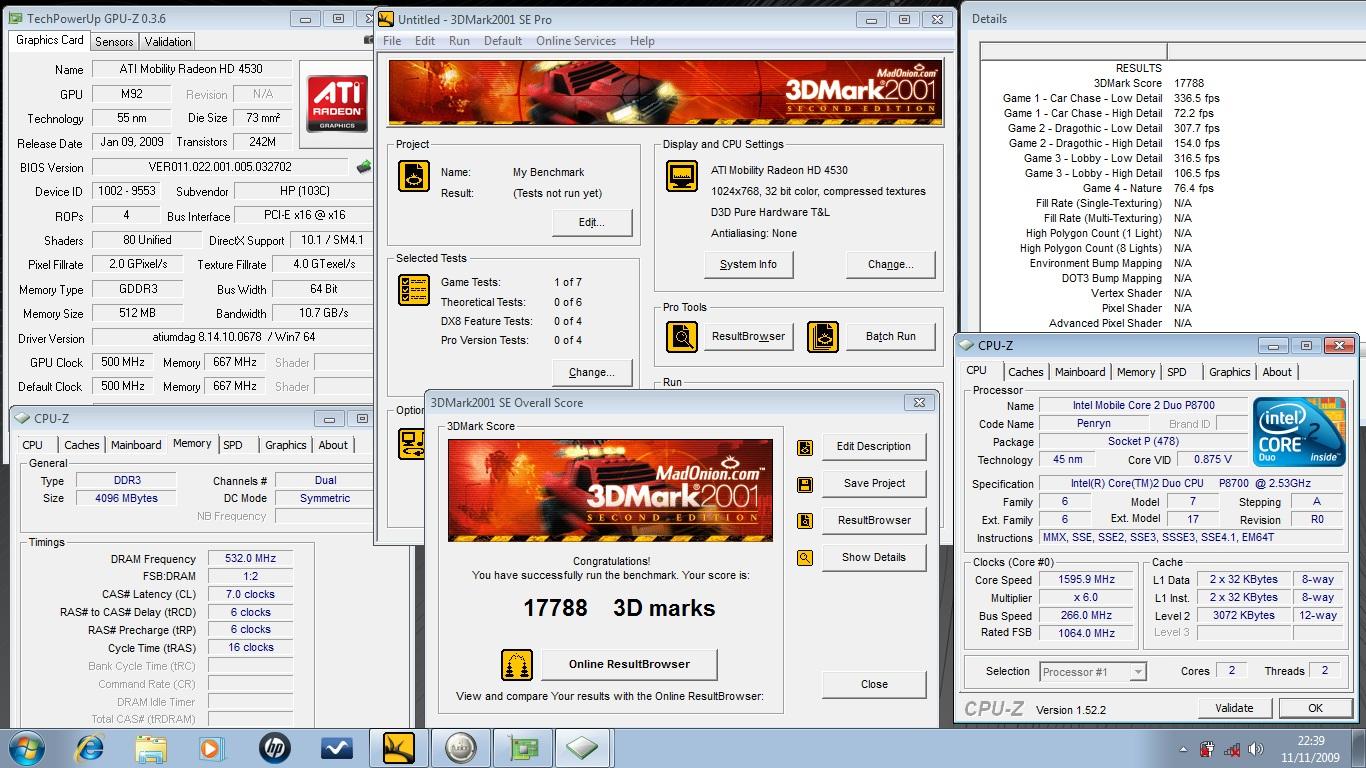This screenshot has height=768, width=1366.
Task: Click the Project icon in 3DMark2001
Action: [413, 176]
